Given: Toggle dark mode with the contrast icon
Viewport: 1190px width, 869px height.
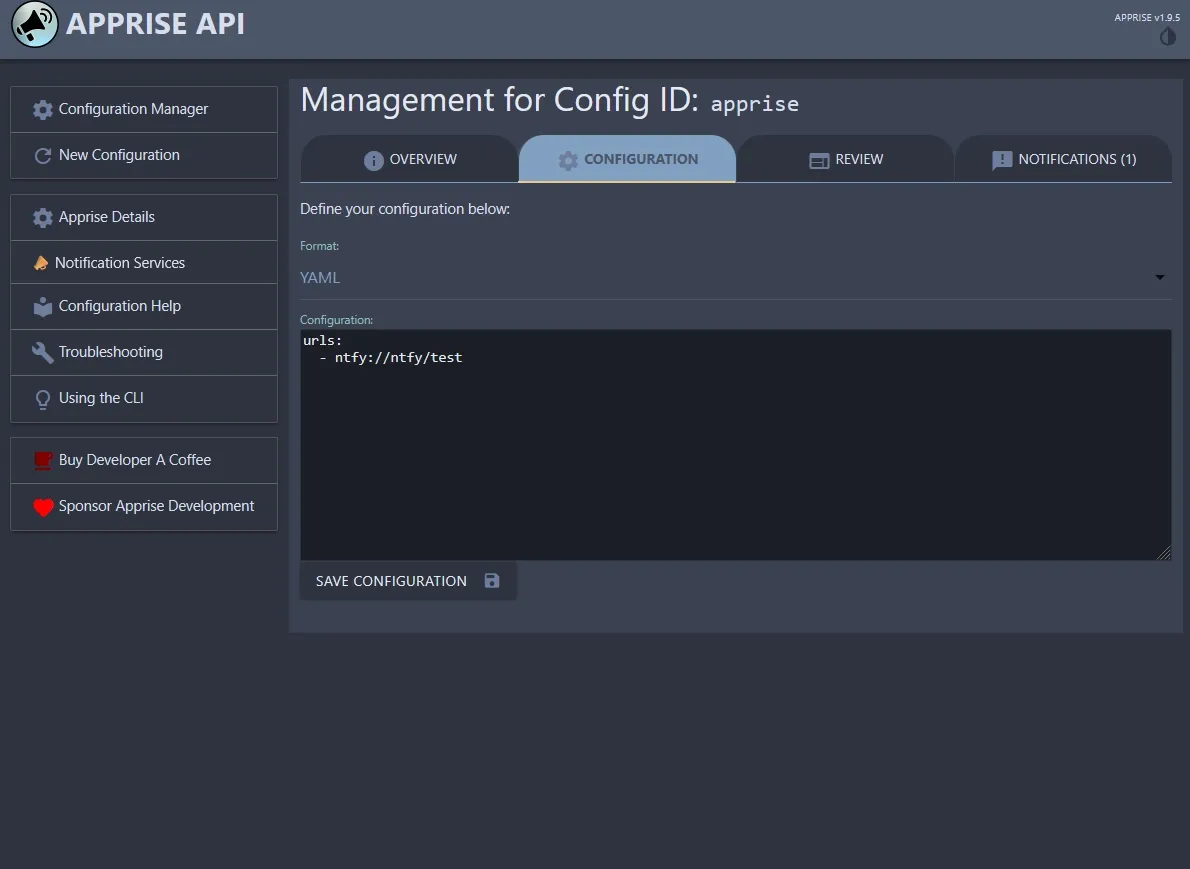Looking at the screenshot, I should (x=1167, y=36).
